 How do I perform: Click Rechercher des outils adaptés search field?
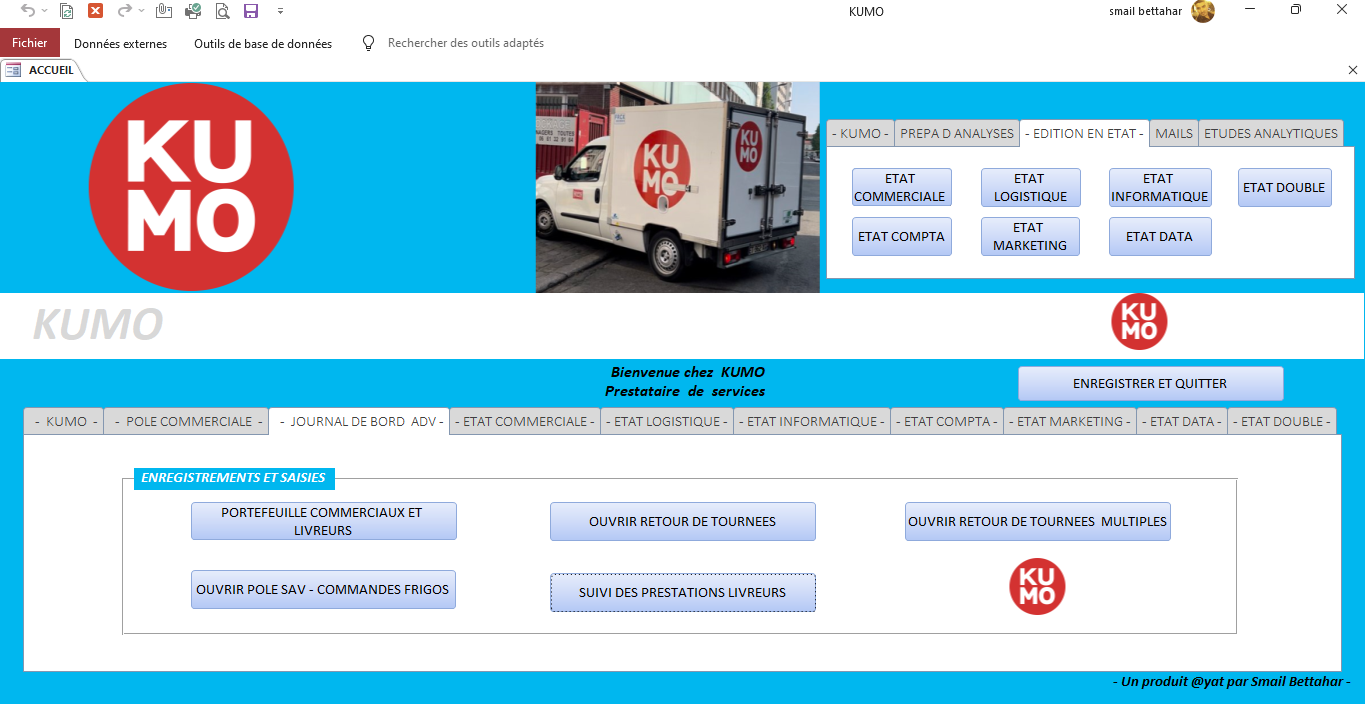point(466,43)
